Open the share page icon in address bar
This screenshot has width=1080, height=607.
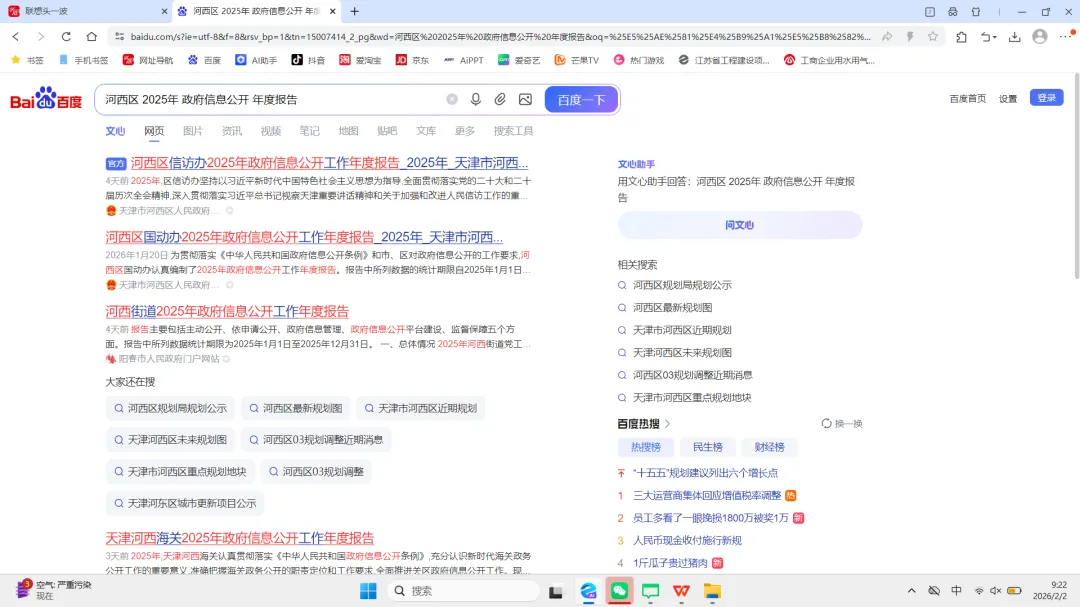tap(887, 37)
